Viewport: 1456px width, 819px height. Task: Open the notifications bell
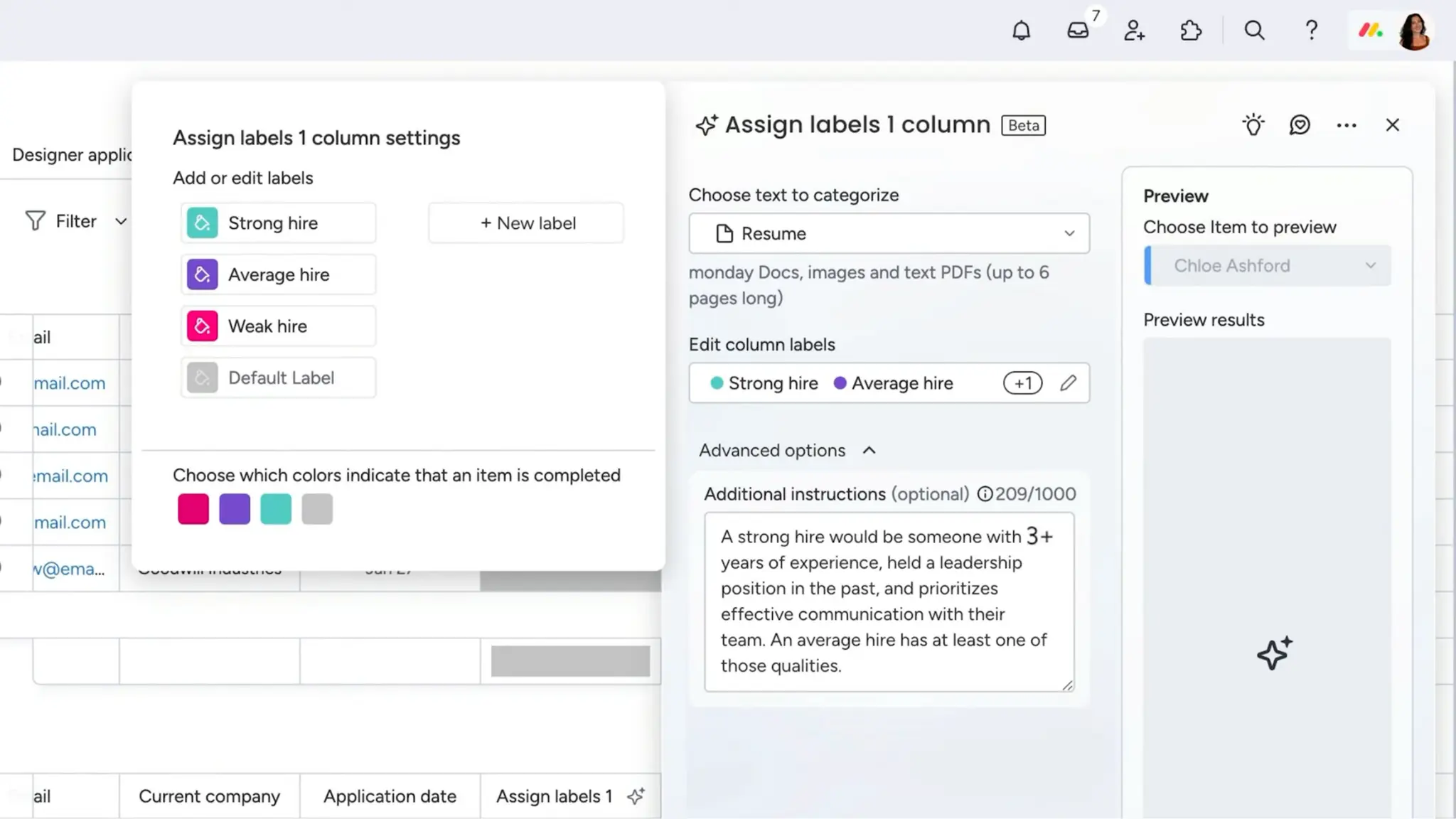1021,31
